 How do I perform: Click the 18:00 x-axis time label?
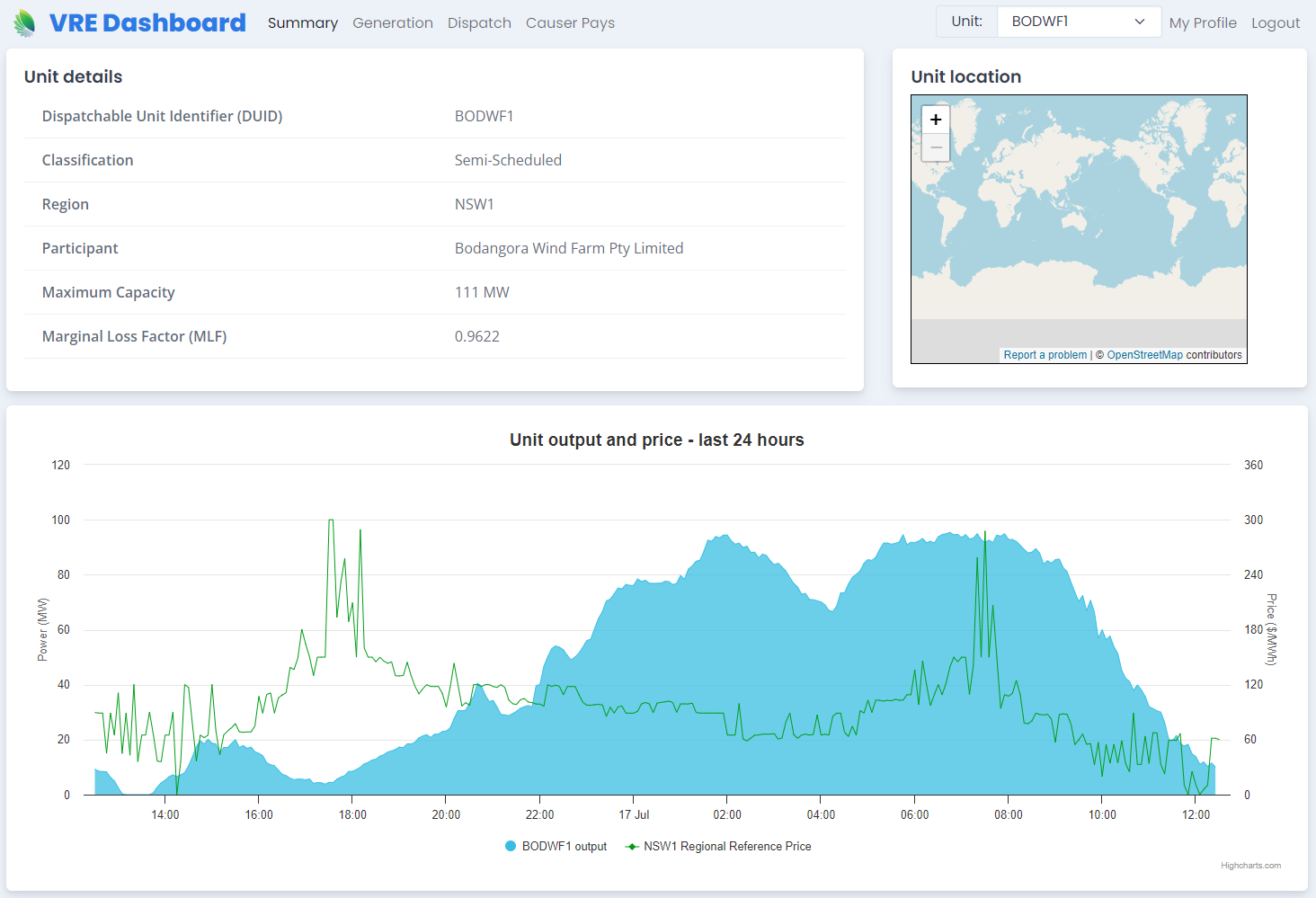pos(352,814)
